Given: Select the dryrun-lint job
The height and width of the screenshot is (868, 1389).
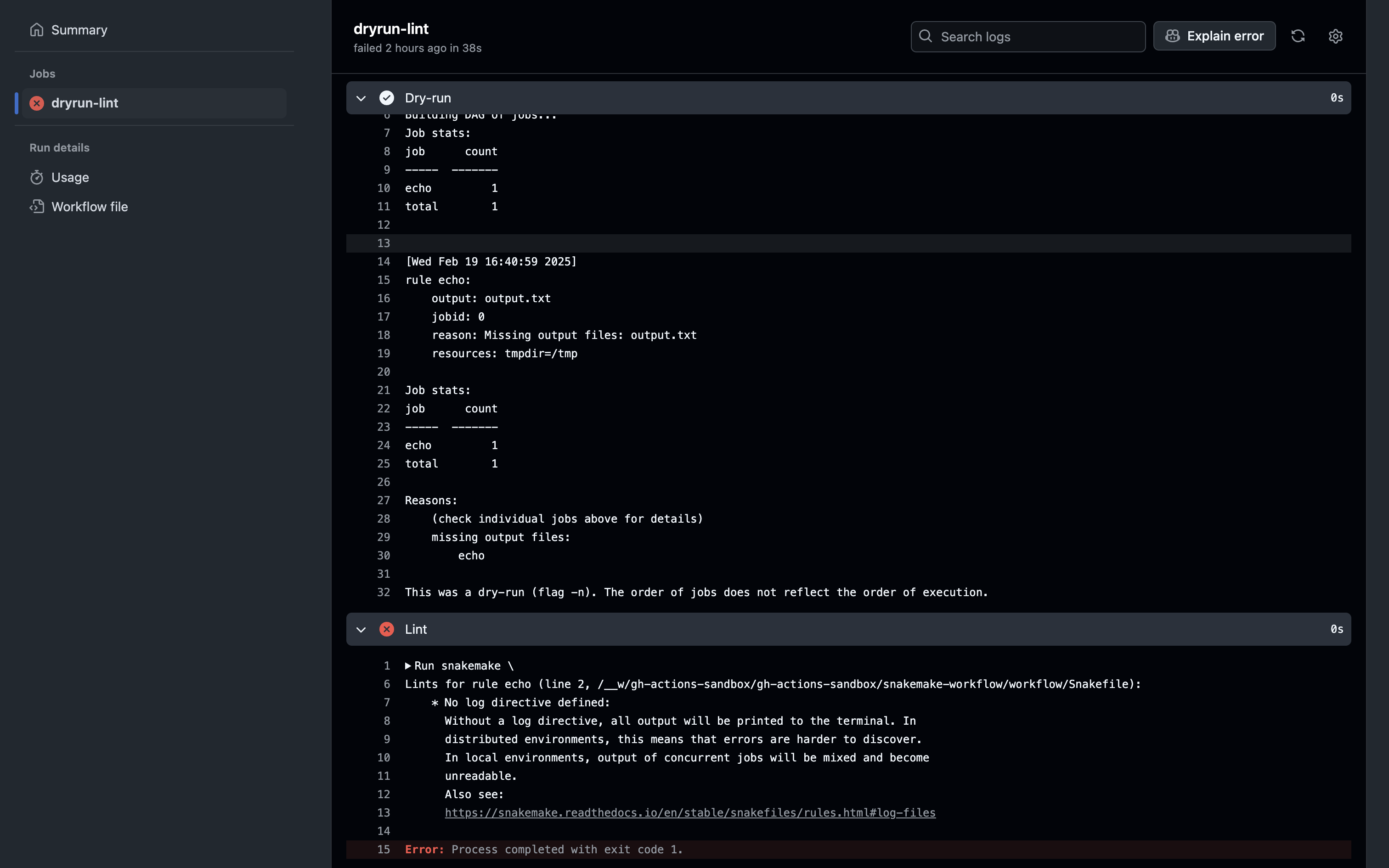Looking at the screenshot, I should coord(85,103).
